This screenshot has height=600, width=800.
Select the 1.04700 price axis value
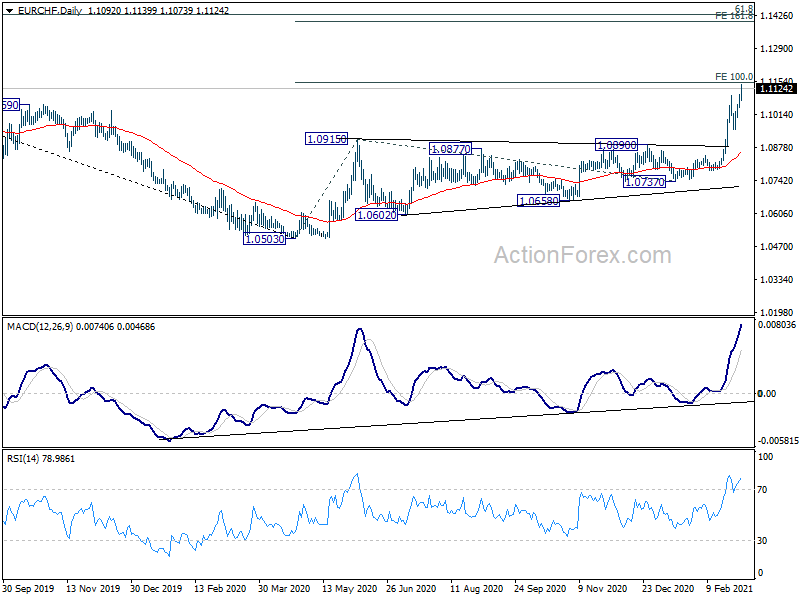click(777, 246)
